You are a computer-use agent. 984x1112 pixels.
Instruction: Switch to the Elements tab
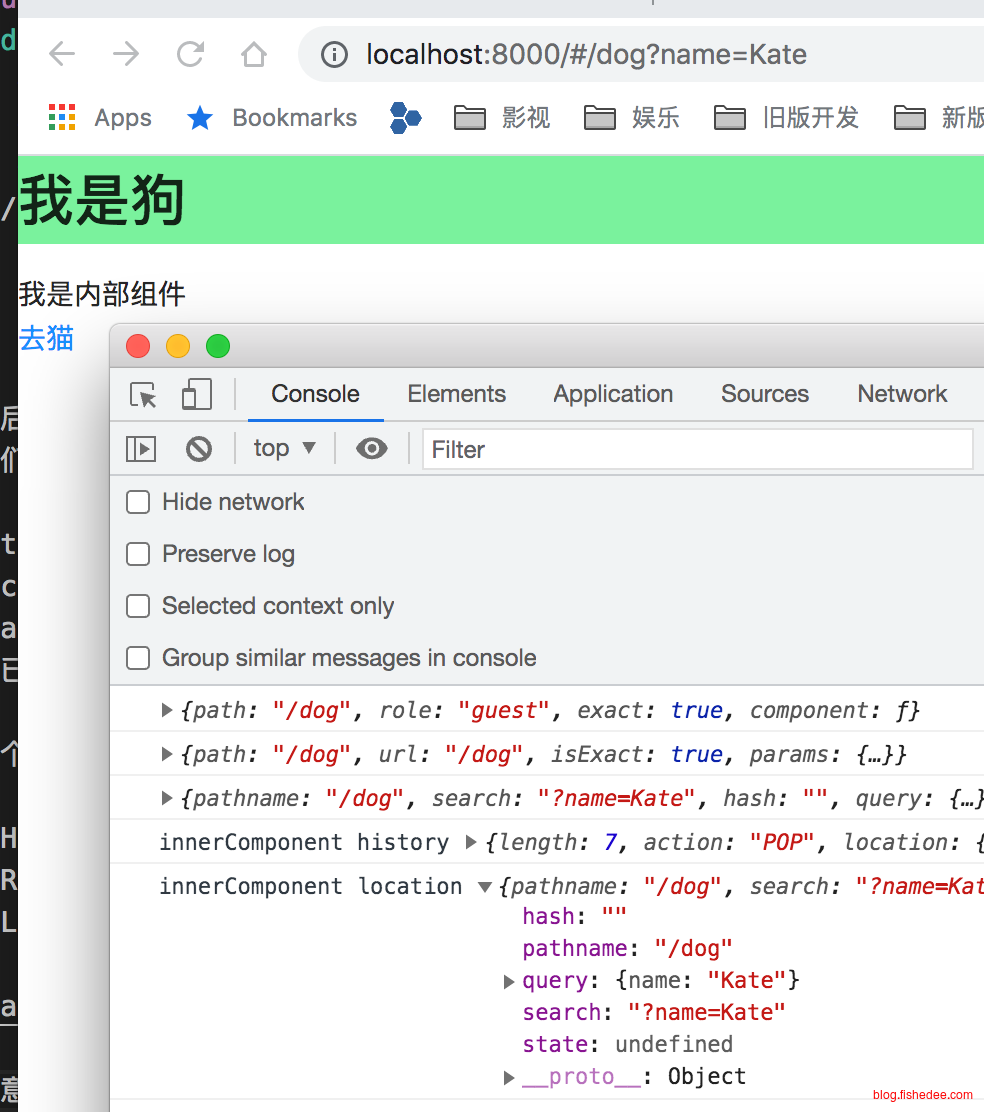[x=456, y=394]
